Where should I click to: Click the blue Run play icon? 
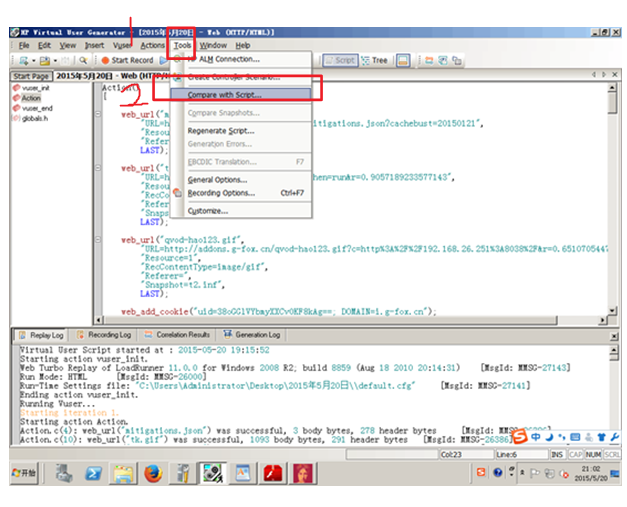[x=163, y=60]
